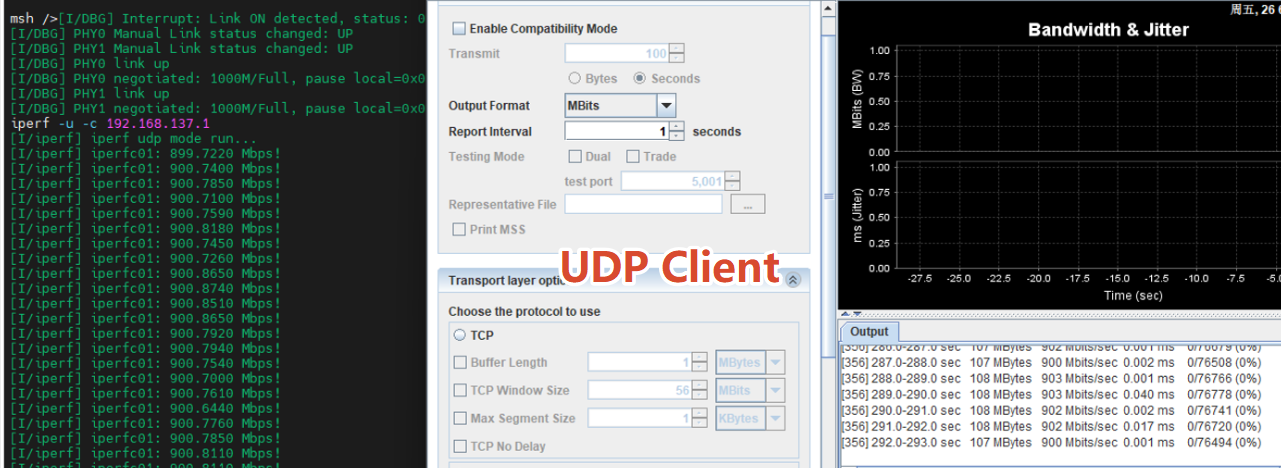Click terminal line 'iperf udp mode run...'
The width and height of the screenshot is (1281, 468).
[x=133, y=138]
